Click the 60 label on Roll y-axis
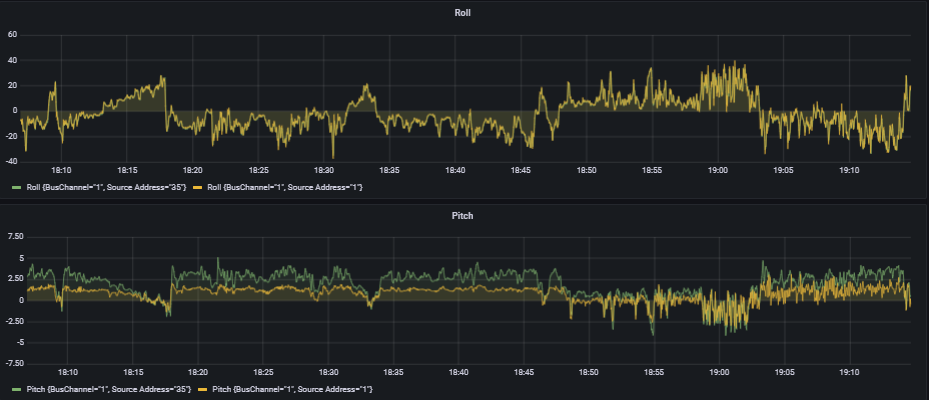This screenshot has width=929, height=400. (12, 35)
